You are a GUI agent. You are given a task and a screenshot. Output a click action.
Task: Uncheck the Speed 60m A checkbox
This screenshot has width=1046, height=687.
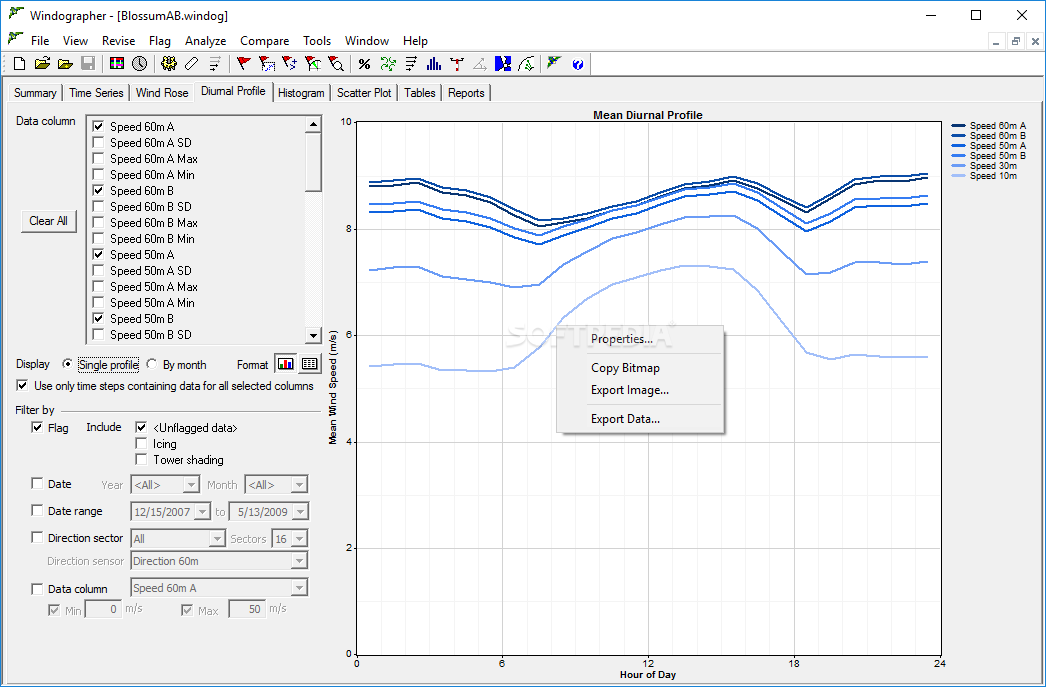[98, 126]
